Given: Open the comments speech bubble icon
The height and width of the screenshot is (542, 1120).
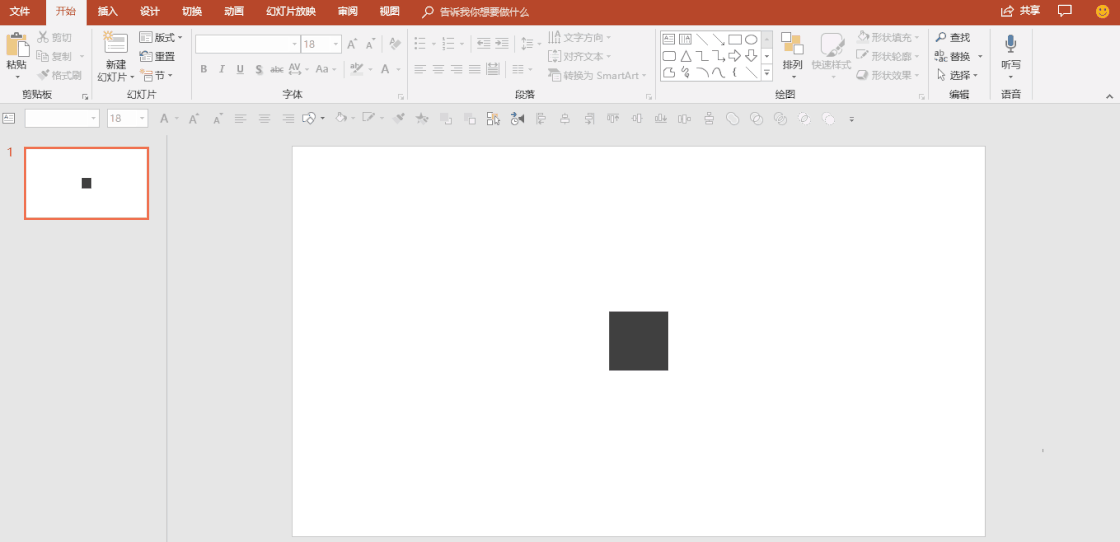Looking at the screenshot, I should (1065, 11).
